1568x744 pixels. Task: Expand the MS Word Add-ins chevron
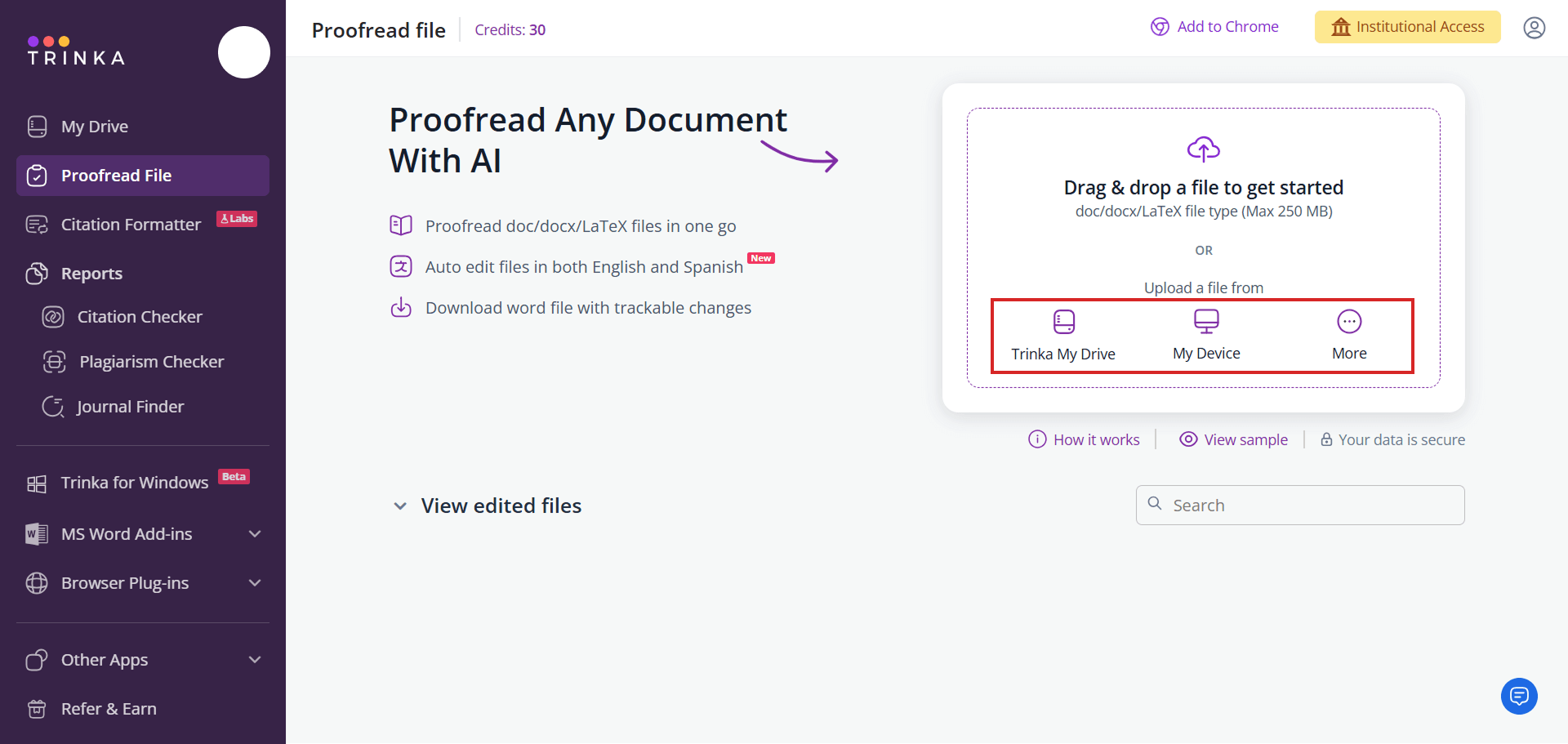click(x=255, y=534)
